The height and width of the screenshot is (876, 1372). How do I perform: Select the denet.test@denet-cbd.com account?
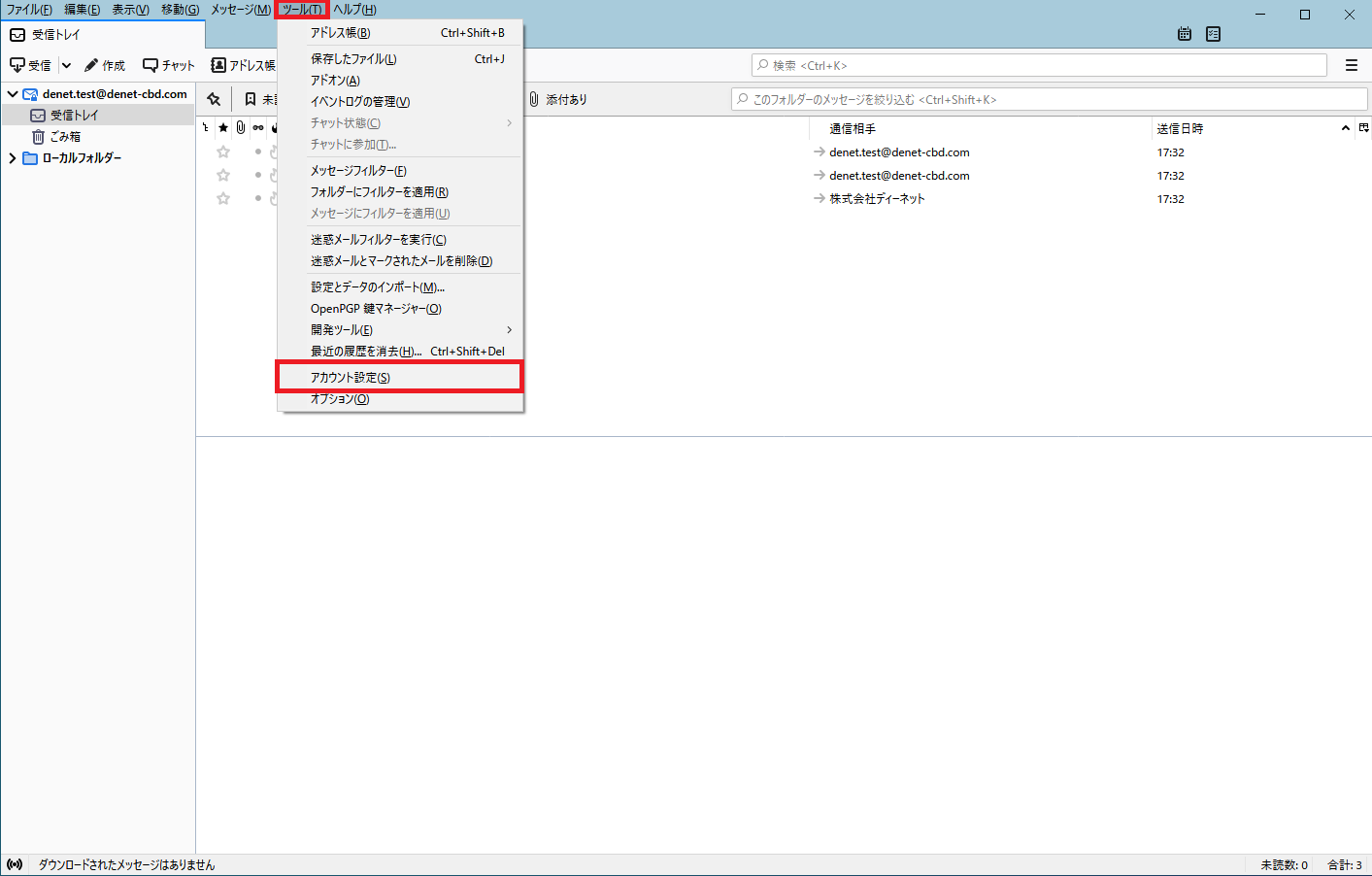[115, 94]
